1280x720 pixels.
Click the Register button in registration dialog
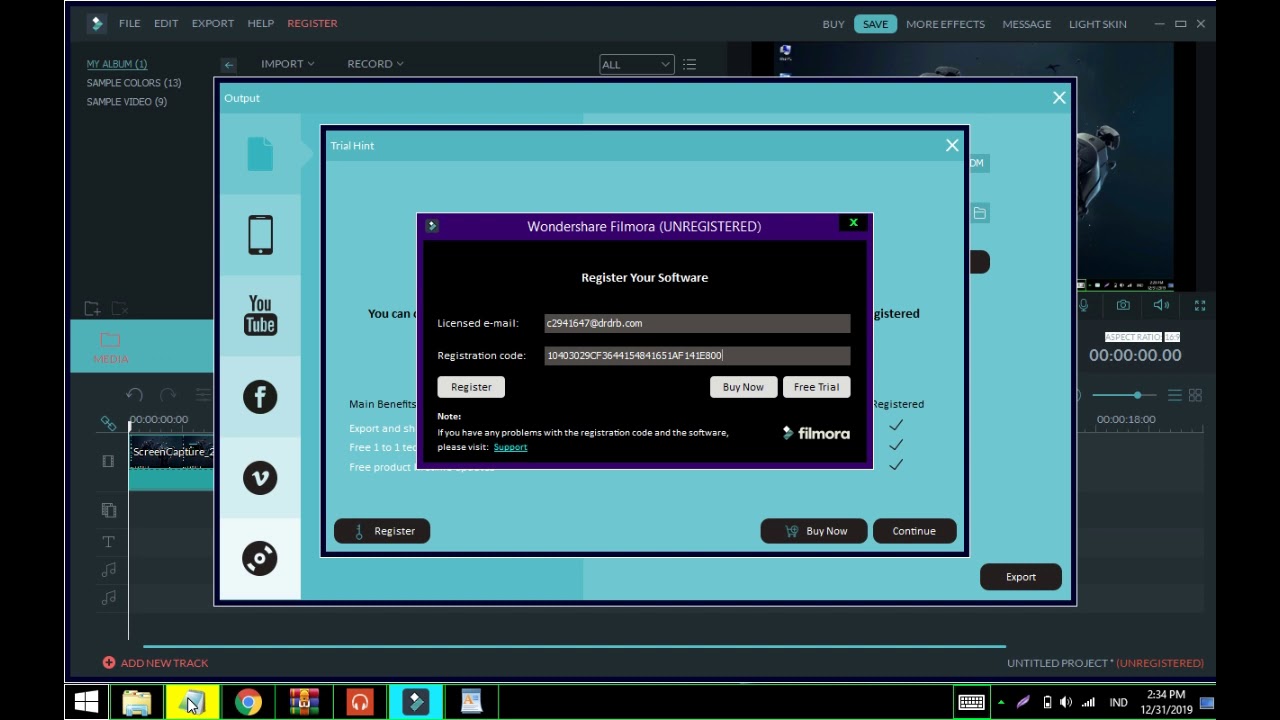(x=471, y=387)
